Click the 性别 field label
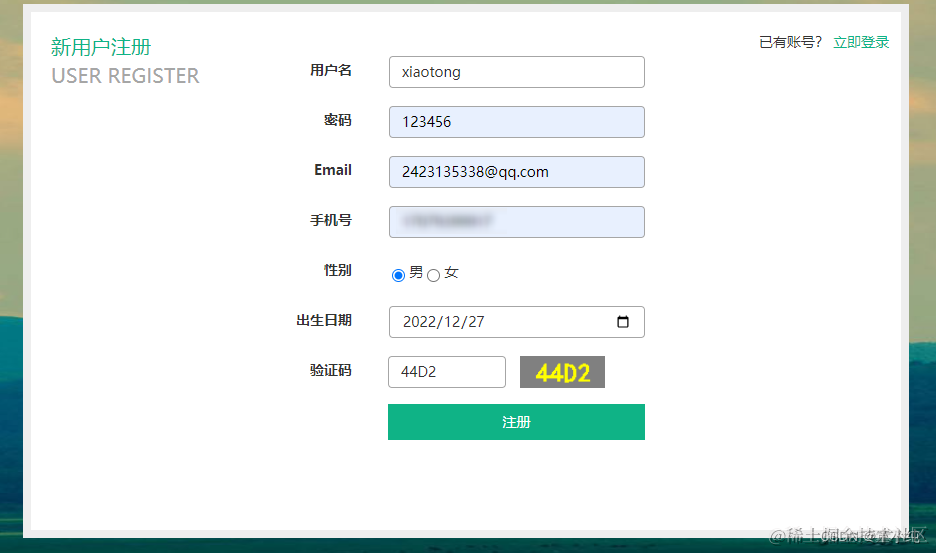This screenshot has width=936, height=553. (x=338, y=271)
